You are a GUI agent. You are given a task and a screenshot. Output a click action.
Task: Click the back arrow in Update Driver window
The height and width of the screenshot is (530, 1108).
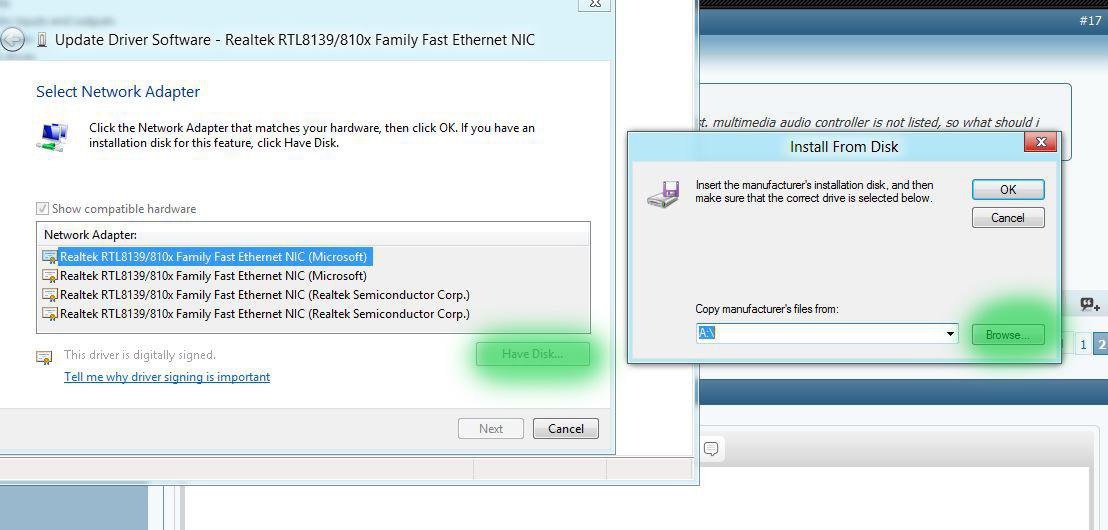click(11, 40)
